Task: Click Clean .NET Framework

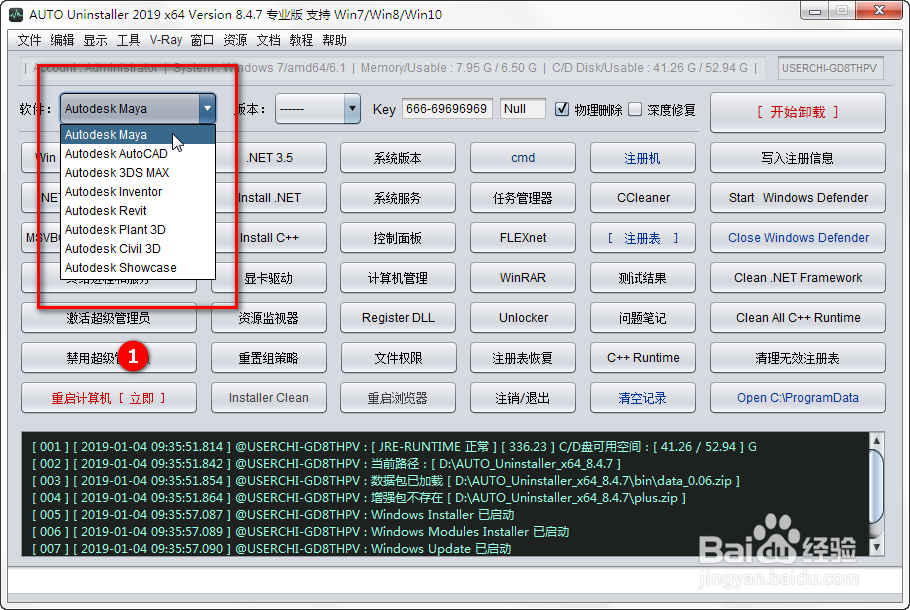Action: 797,278
